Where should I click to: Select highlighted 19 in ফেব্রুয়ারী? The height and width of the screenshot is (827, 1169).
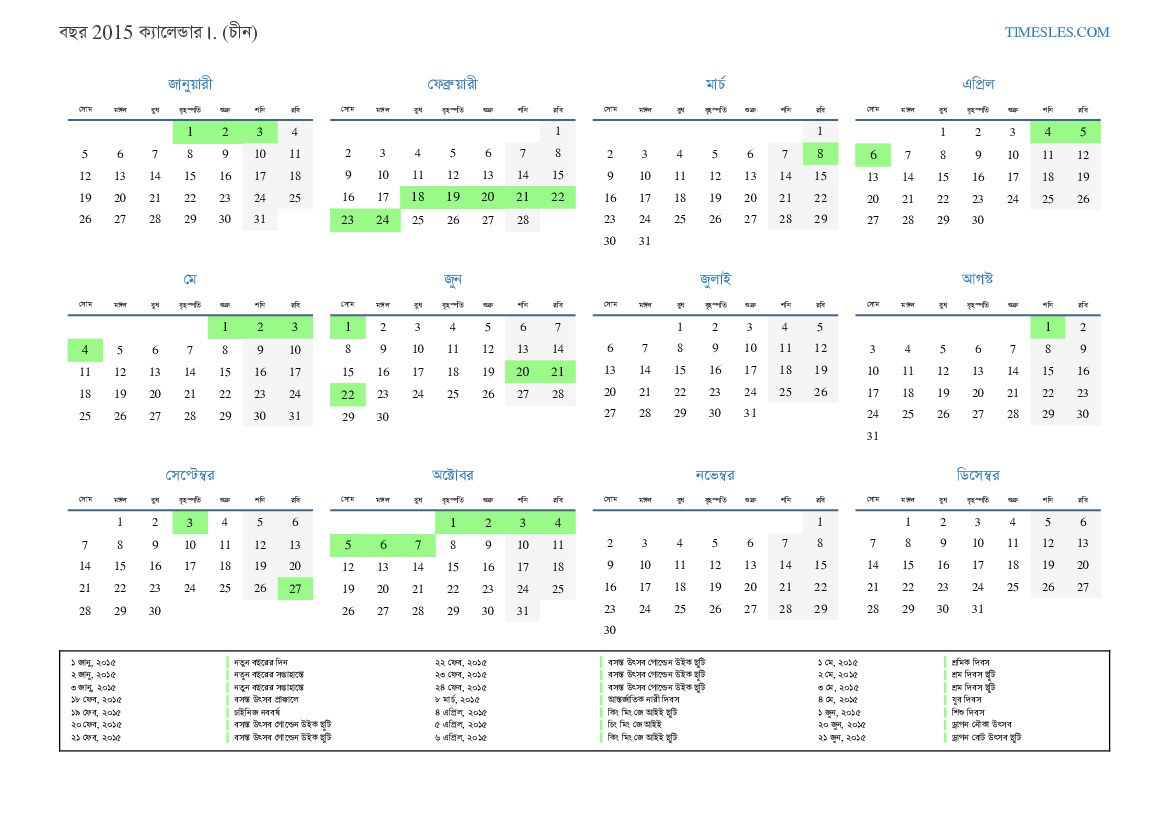click(453, 198)
